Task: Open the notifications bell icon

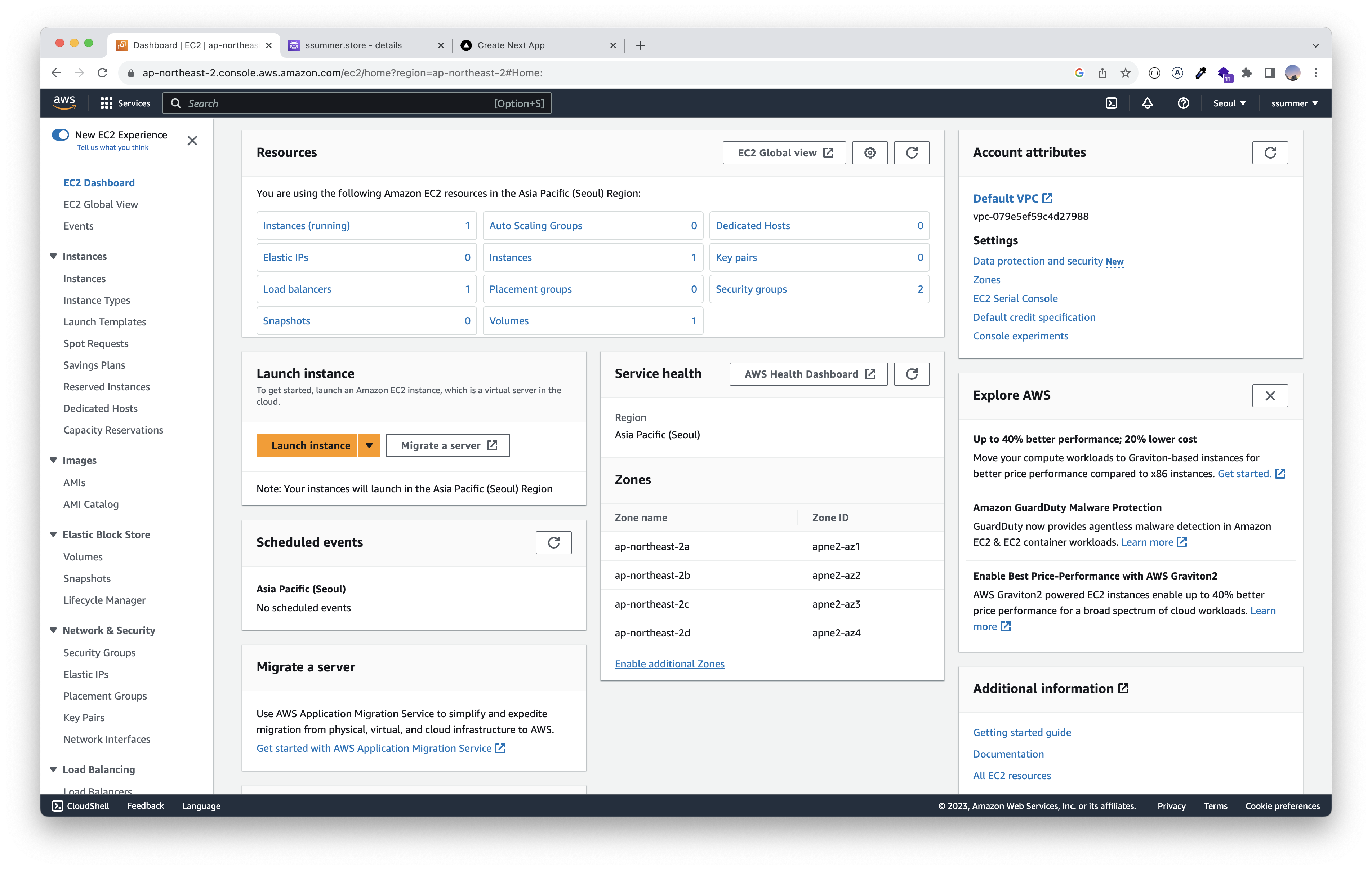Action: tap(1147, 103)
